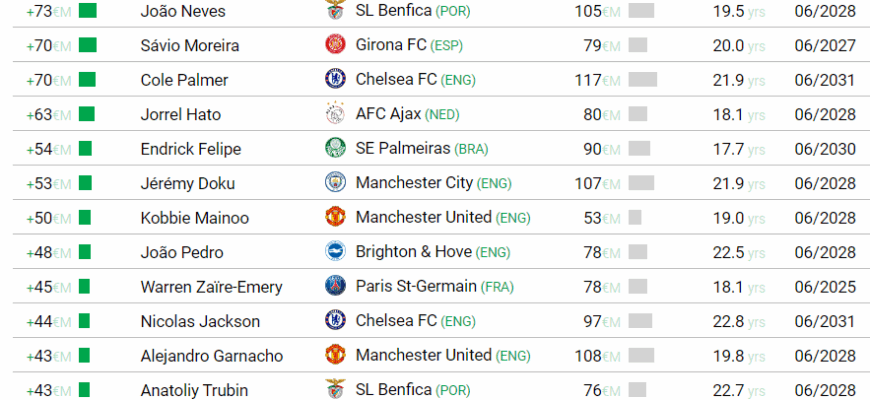Click the Chelsea crest beside Cole Palmer
This screenshot has width=870, height=400.
point(334,79)
